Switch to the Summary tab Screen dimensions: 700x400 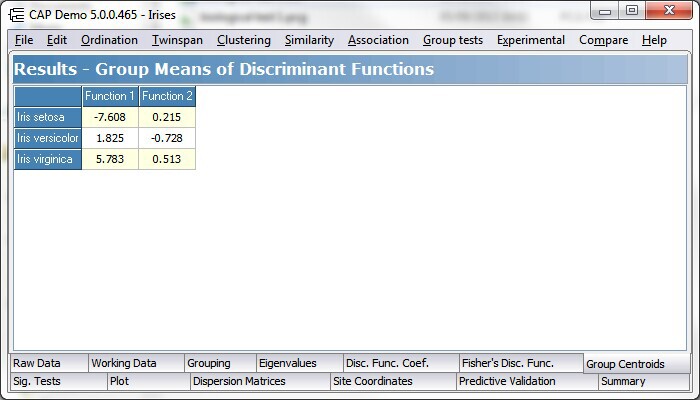644,382
